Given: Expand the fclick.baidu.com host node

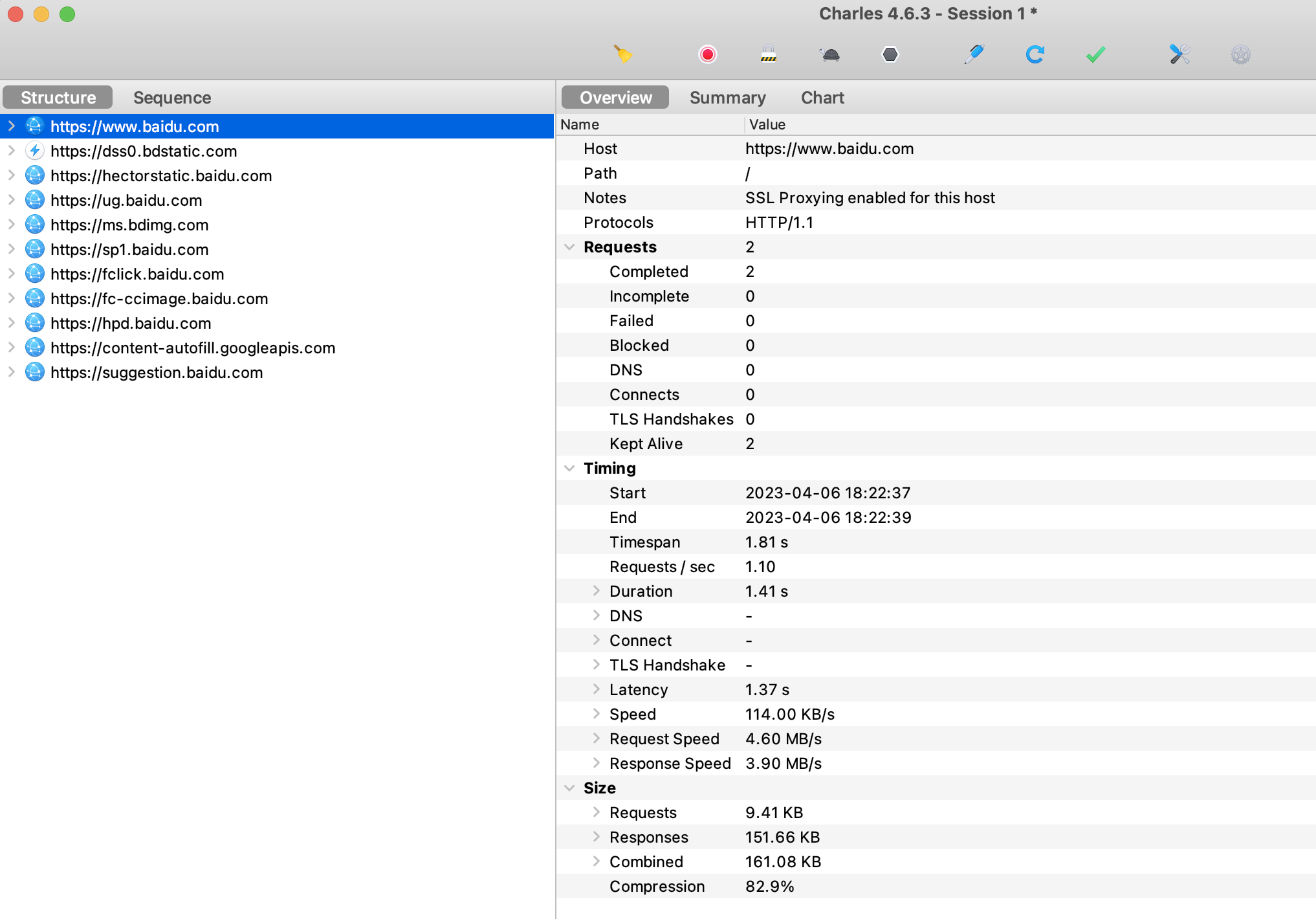Looking at the screenshot, I should click(x=12, y=274).
